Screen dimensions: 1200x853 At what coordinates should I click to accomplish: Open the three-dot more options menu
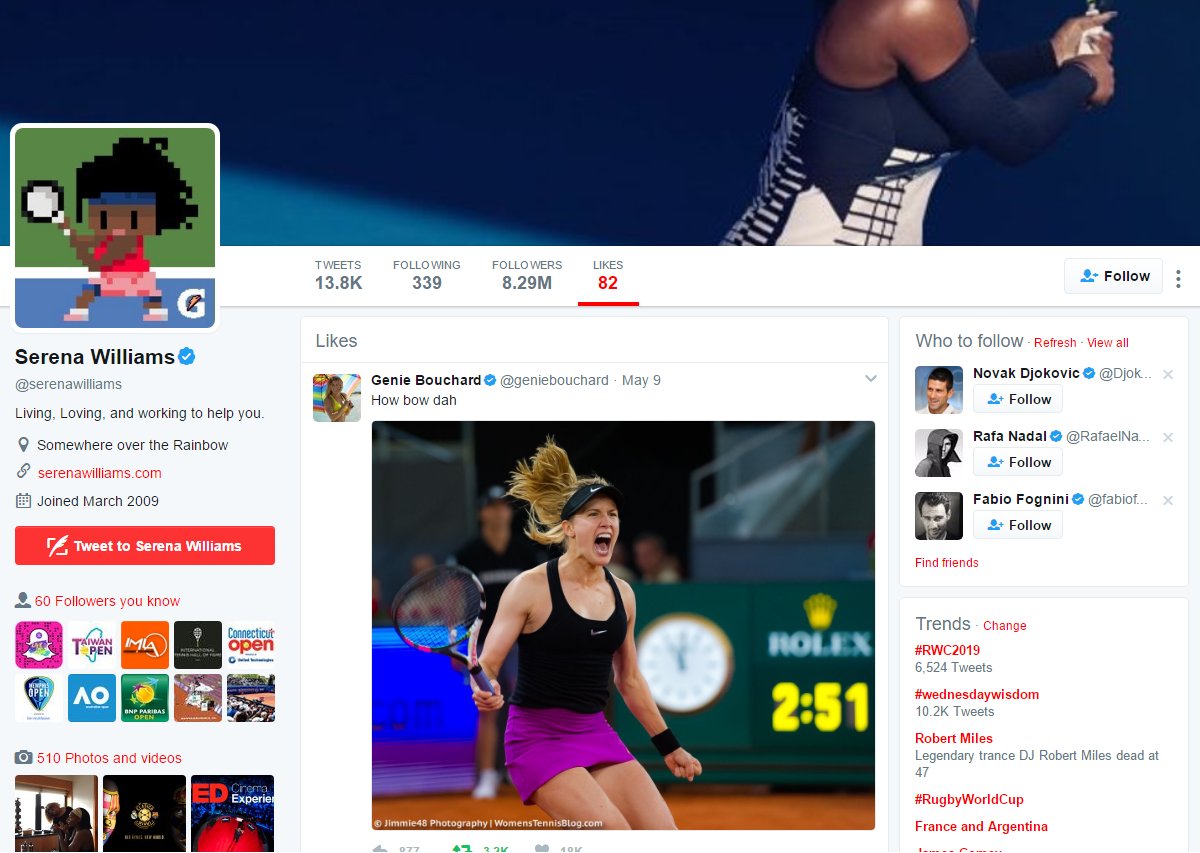coord(1179,278)
